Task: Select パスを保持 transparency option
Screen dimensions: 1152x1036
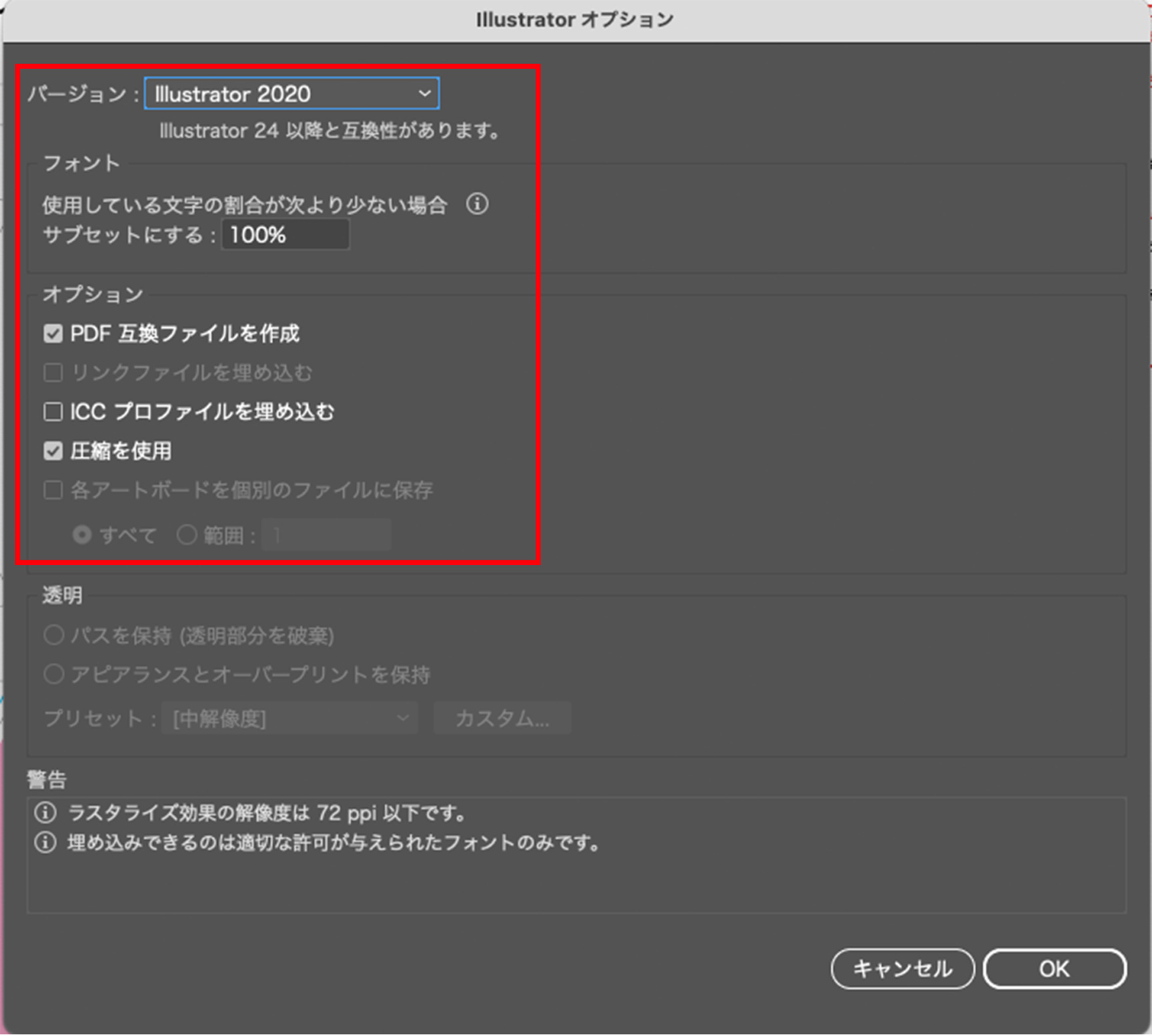Action: [53, 635]
